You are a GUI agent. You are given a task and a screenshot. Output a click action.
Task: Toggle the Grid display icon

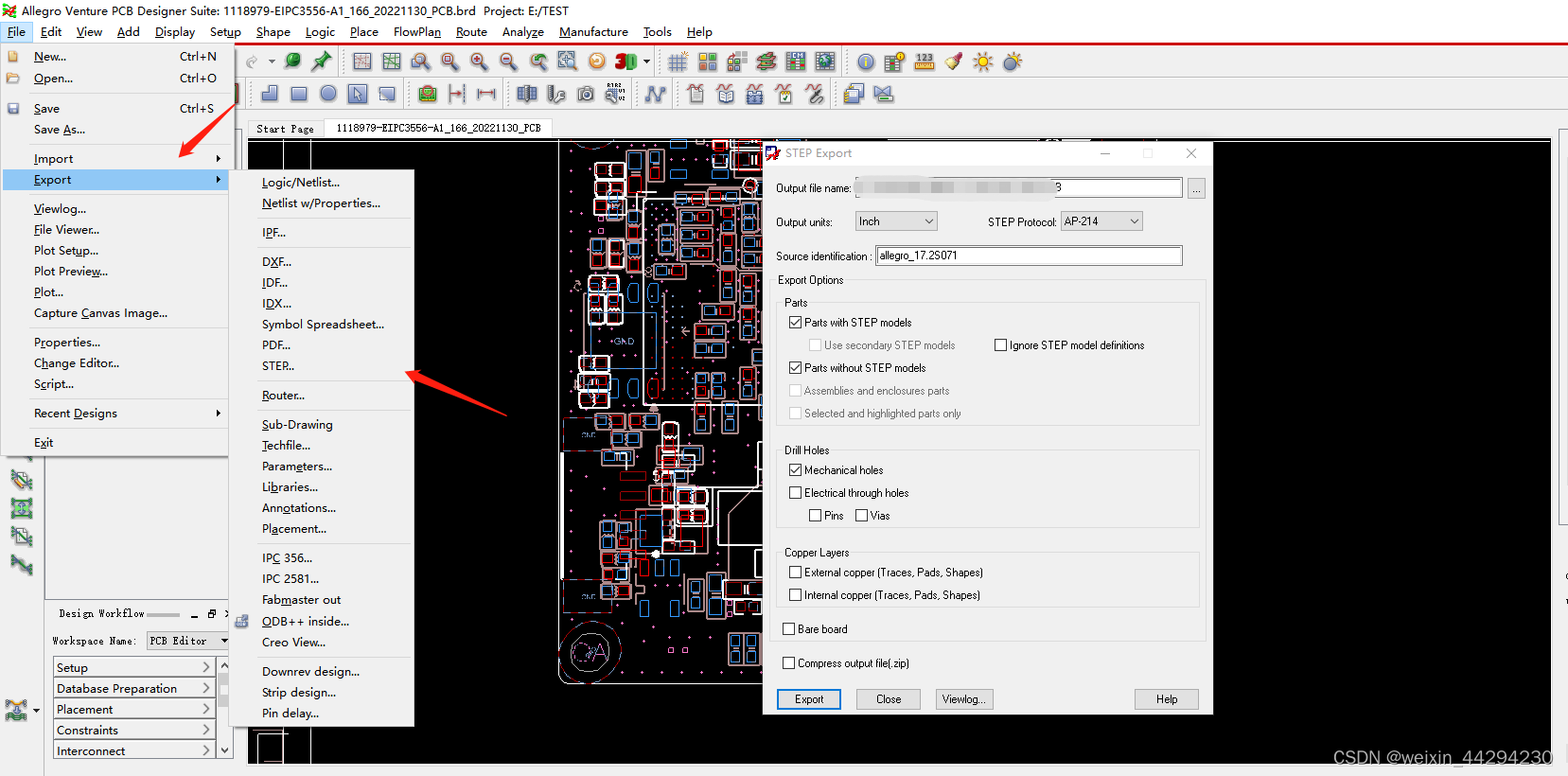678,62
